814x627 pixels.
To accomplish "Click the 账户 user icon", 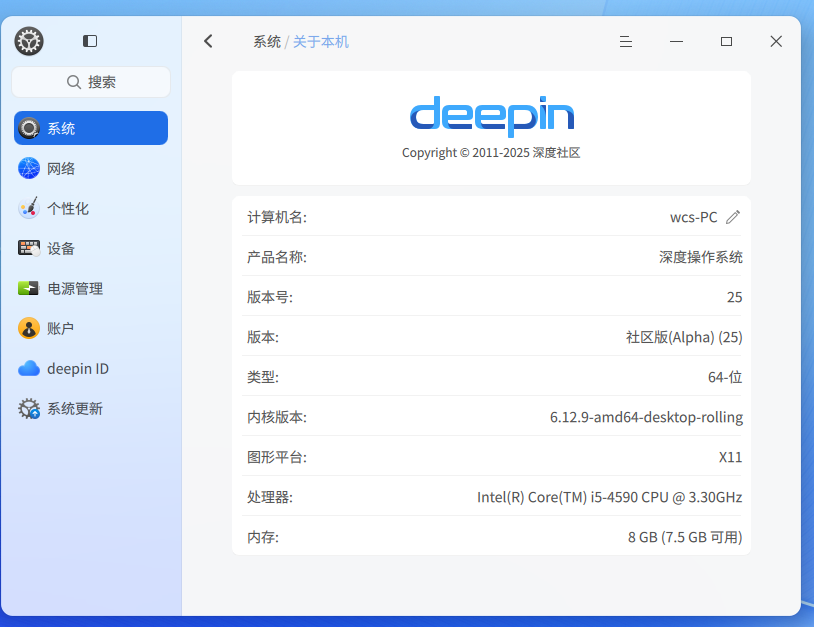I will tap(29, 328).
